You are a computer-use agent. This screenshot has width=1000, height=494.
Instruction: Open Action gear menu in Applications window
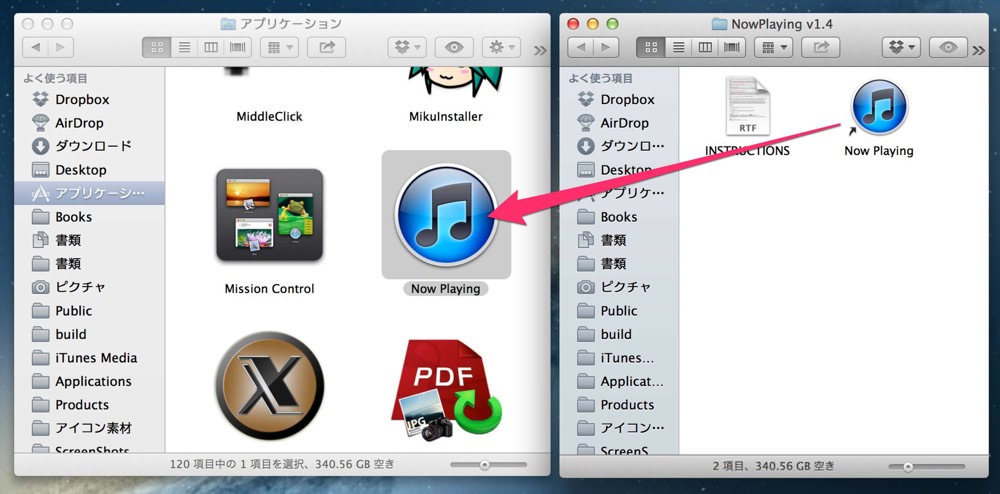click(501, 47)
